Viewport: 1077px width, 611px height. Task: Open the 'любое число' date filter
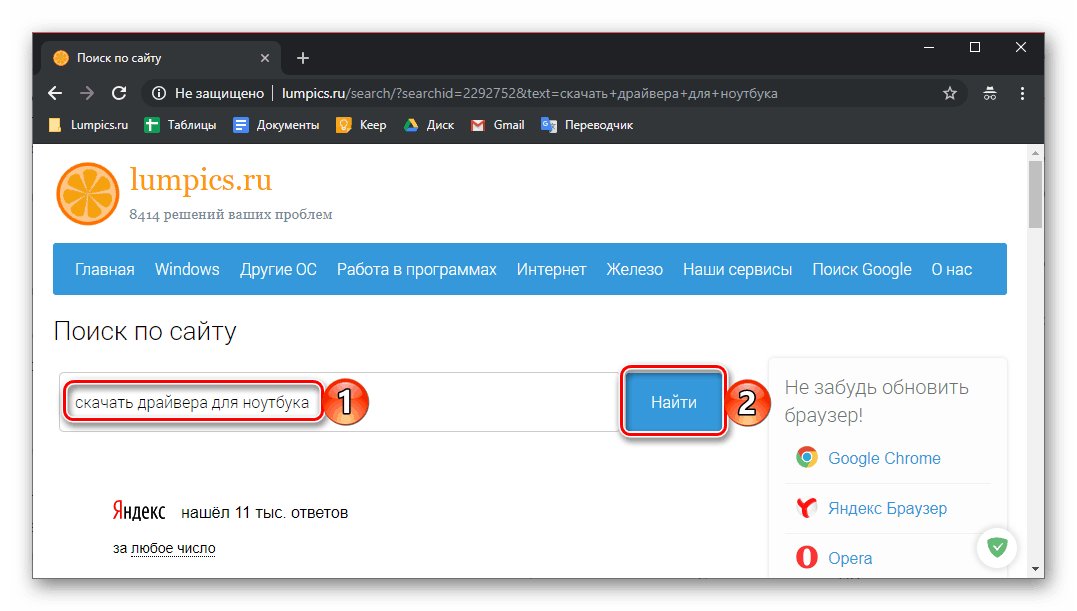173,548
